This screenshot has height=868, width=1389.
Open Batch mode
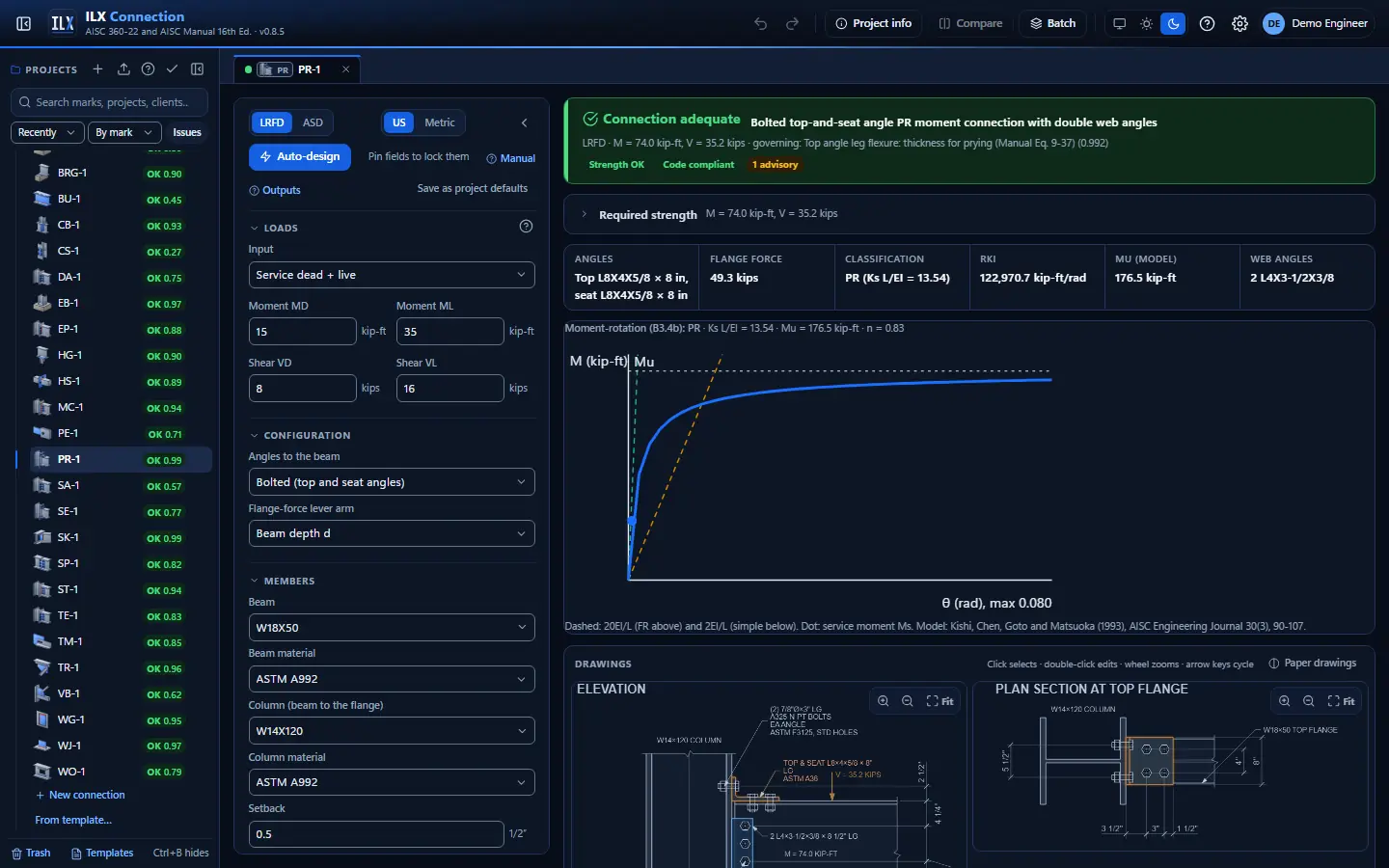pyautogui.click(x=1052, y=23)
